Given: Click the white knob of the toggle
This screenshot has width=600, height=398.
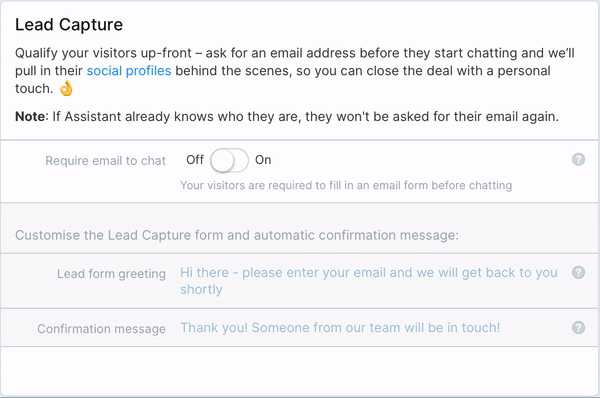Looking at the screenshot, I should pyautogui.click(x=222, y=160).
